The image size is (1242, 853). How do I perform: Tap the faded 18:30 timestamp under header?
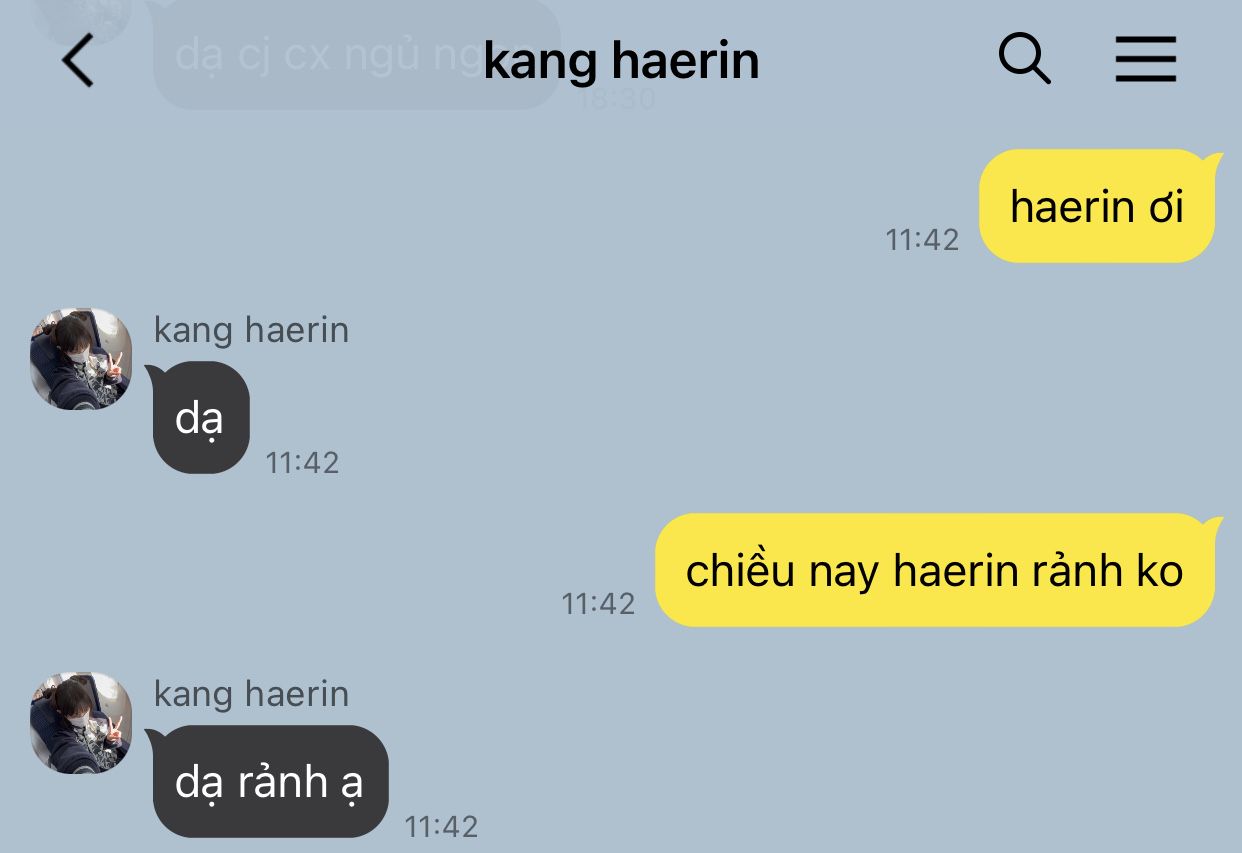pyautogui.click(x=617, y=98)
